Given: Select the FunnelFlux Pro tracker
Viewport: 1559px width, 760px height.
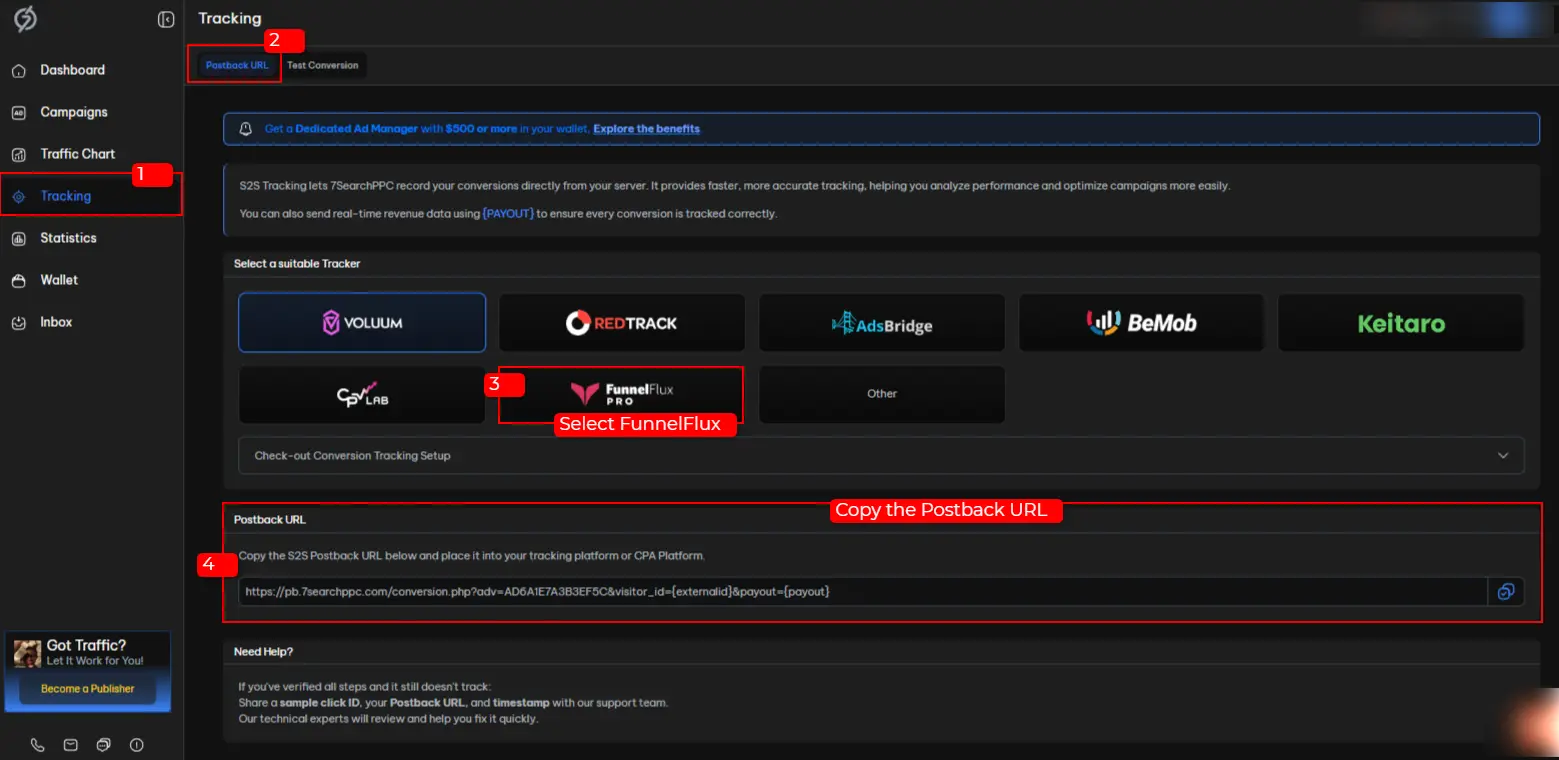Looking at the screenshot, I should pos(622,394).
